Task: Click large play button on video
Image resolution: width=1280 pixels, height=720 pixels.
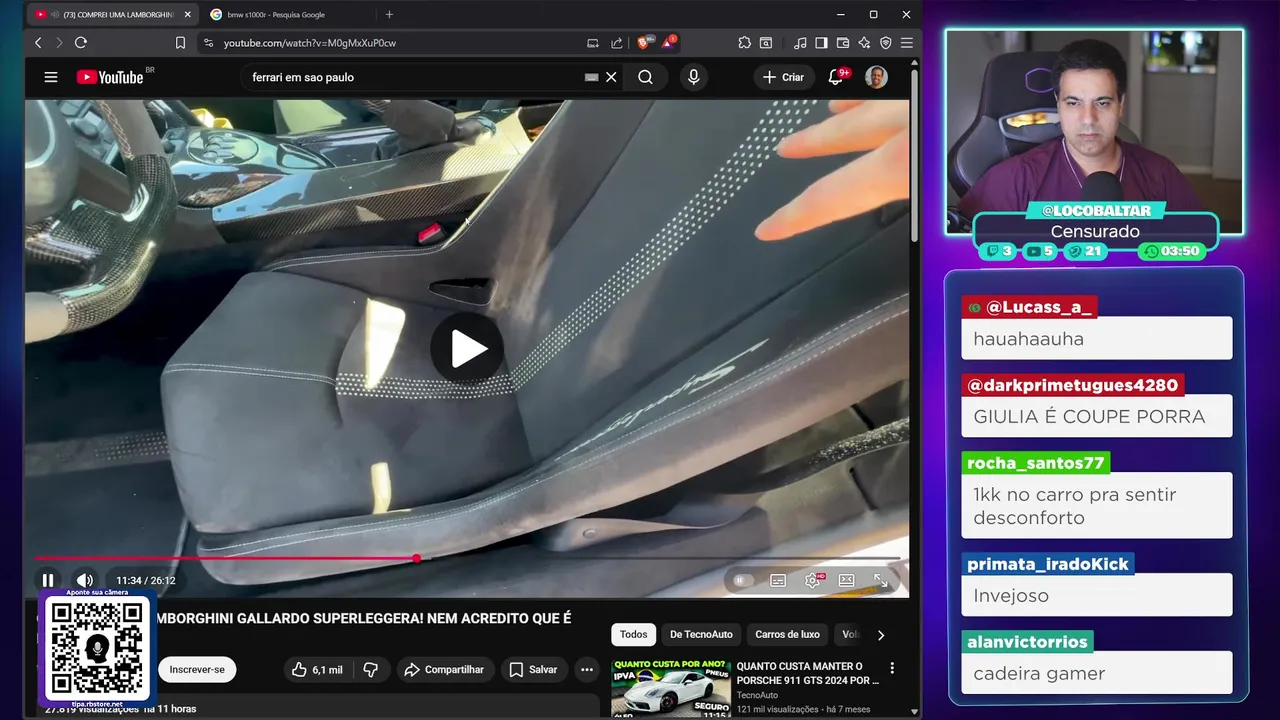Action: [x=467, y=348]
